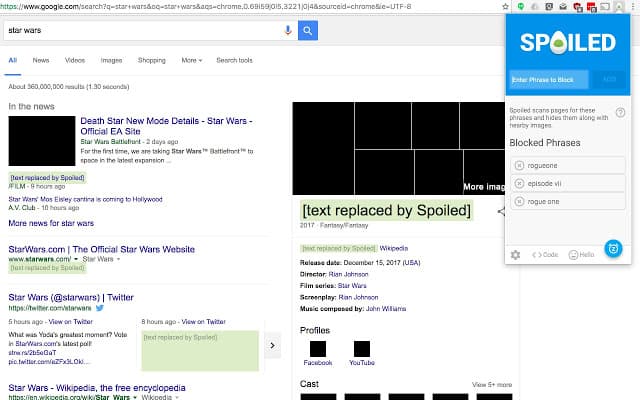The image size is (640, 400).
Task: Activate voice search microphone icon
Action: pyautogui.click(x=289, y=31)
